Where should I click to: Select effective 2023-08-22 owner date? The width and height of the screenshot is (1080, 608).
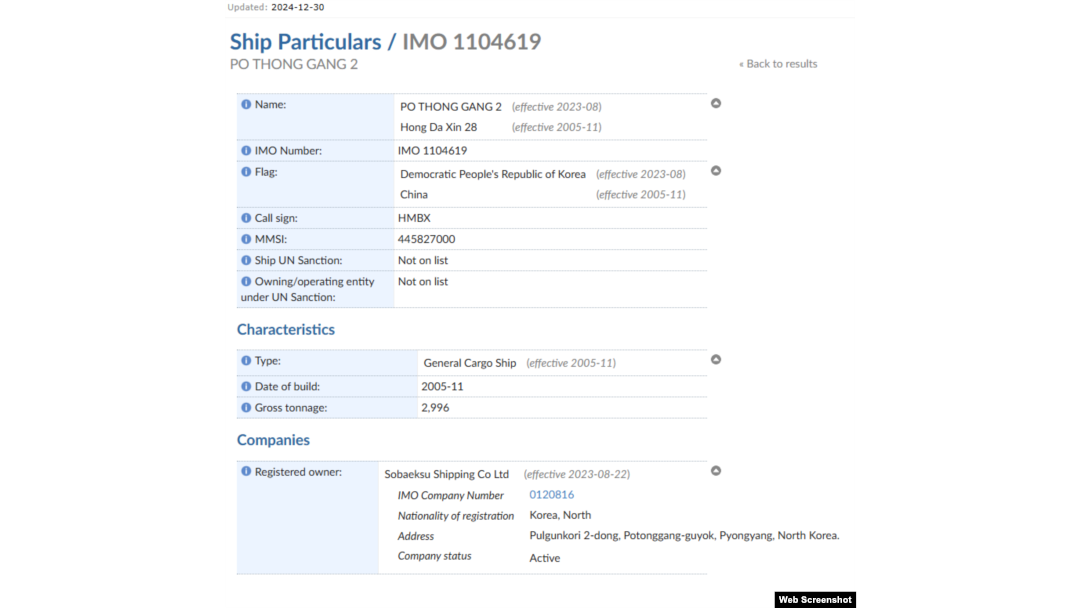(x=577, y=474)
